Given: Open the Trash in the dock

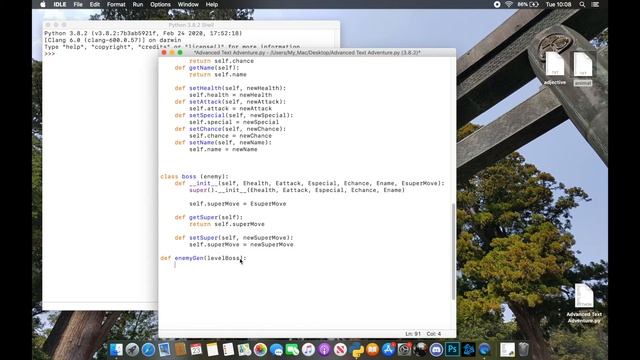Looking at the screenshot, I should [x=523, y=349].
